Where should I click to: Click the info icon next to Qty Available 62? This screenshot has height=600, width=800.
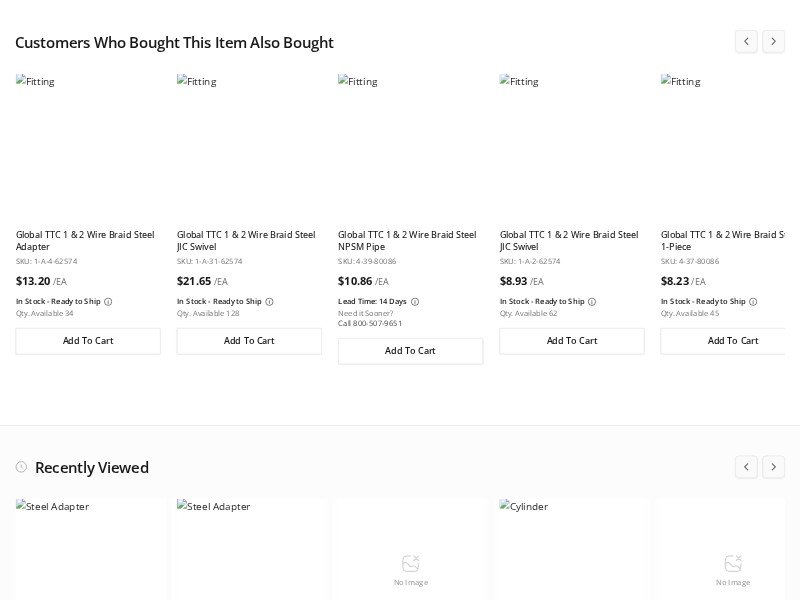(x=592, y=301)
